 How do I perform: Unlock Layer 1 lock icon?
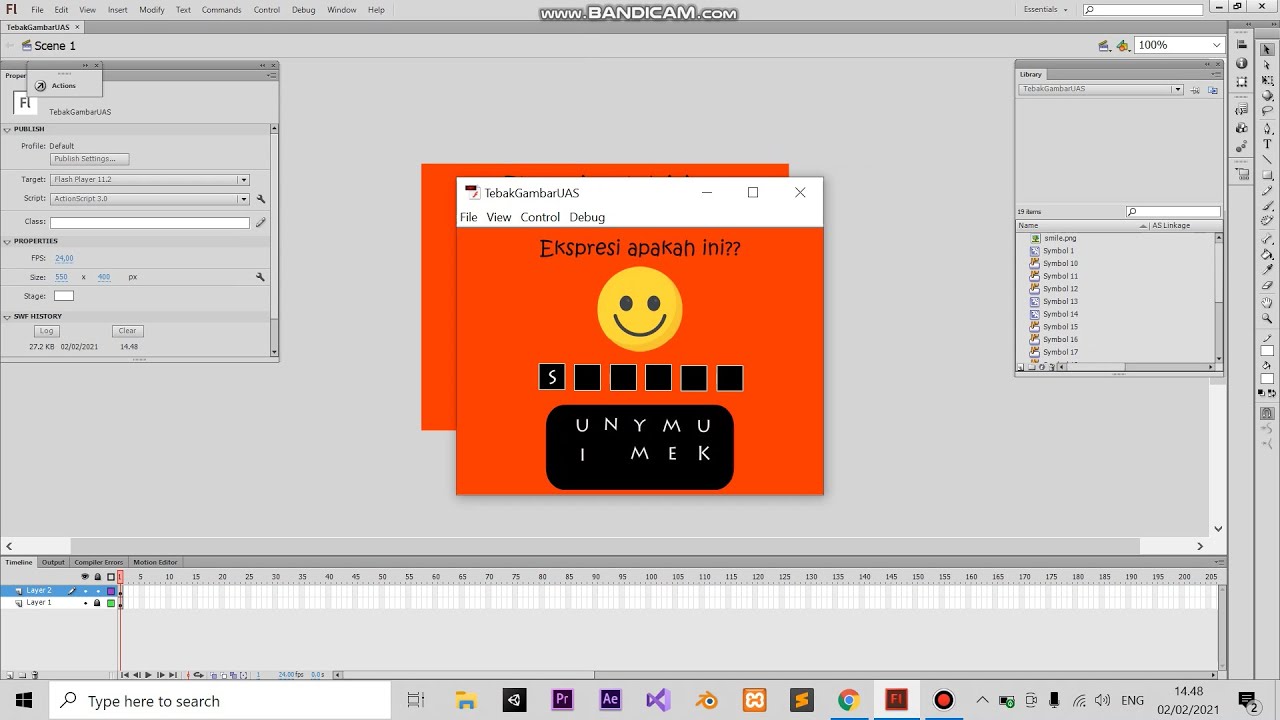tap(97, 603)
